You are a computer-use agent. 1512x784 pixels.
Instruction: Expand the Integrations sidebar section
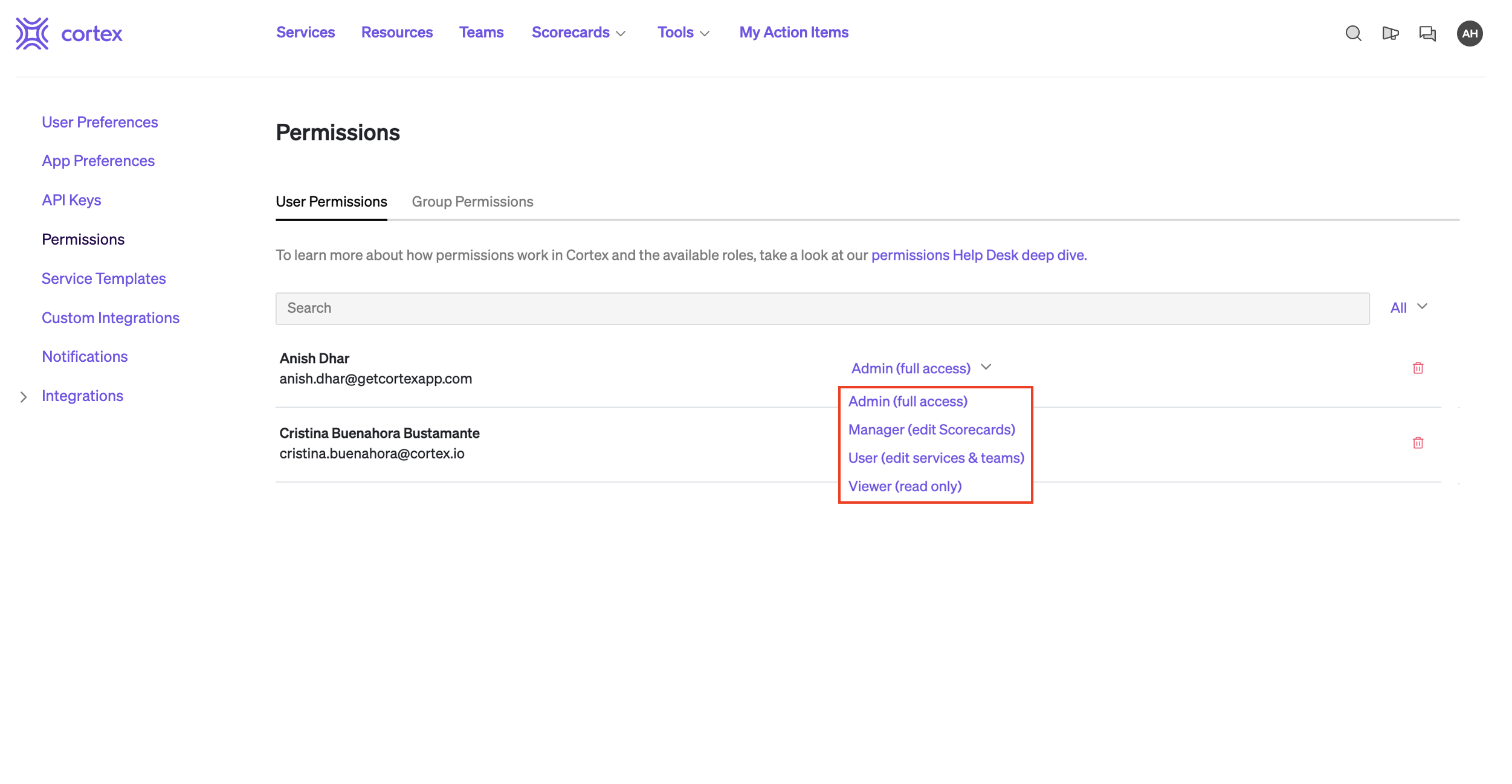click(x=24, y=397)
